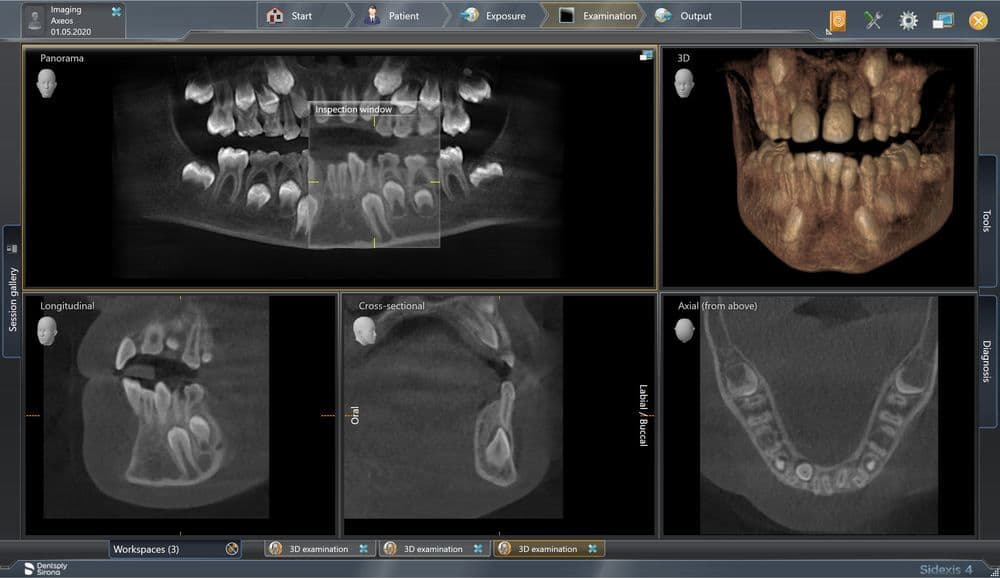The height and width of the screenshot is (578, 1000).
Task: Open the orange help book icon
Action: coord(838,19)
